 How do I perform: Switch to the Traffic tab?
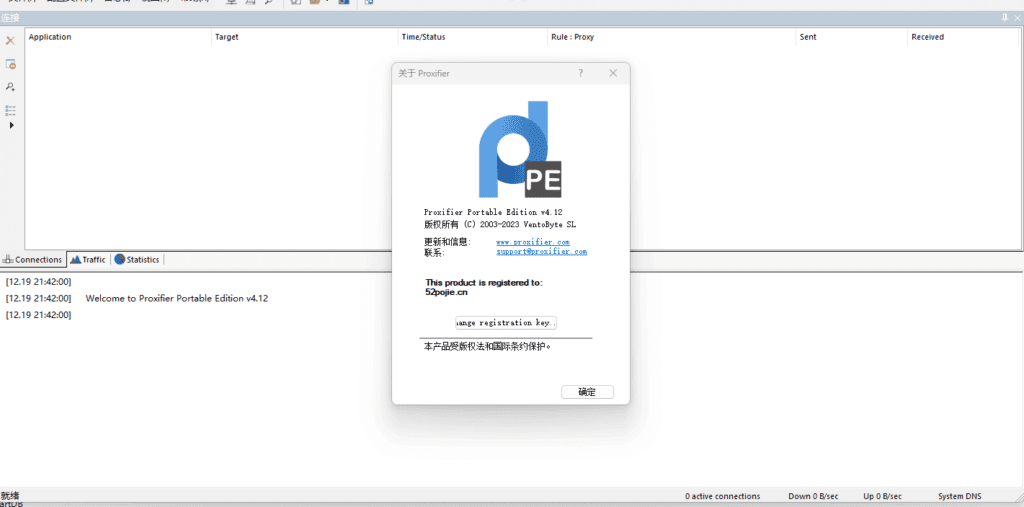88,259
